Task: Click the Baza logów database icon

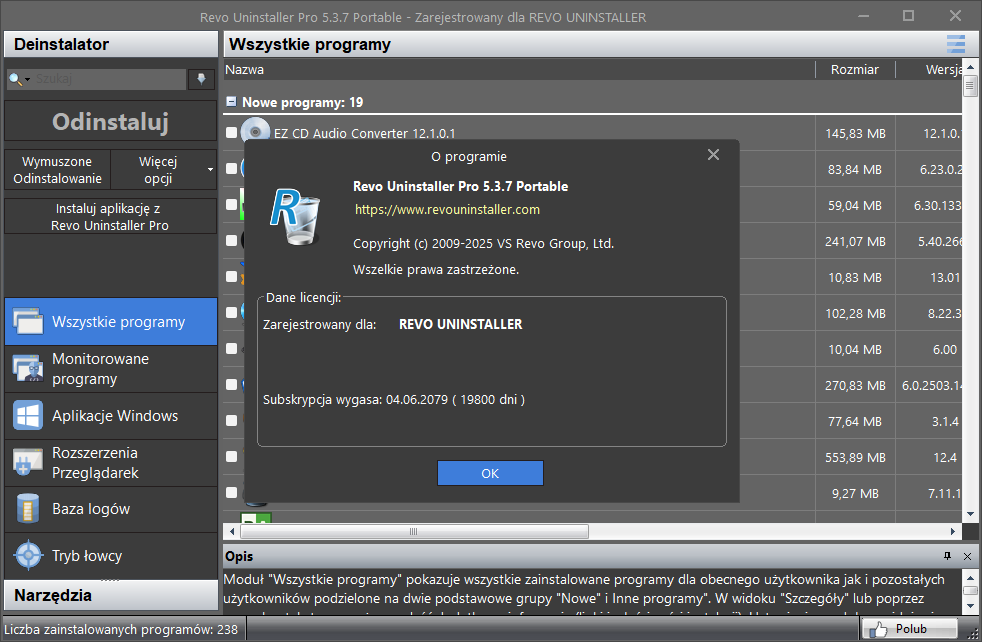Action: click(28, 509)
